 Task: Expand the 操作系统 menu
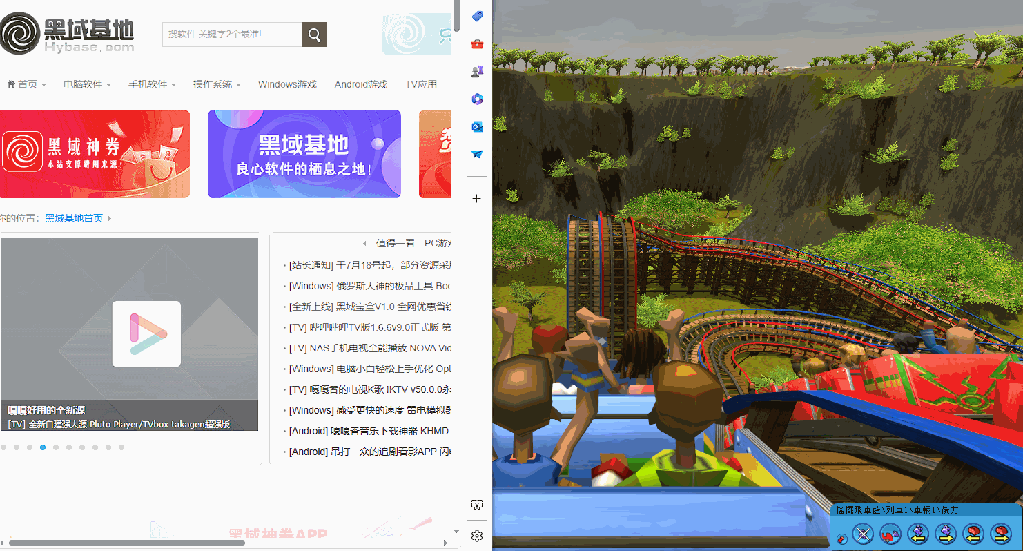click(217, 84)
